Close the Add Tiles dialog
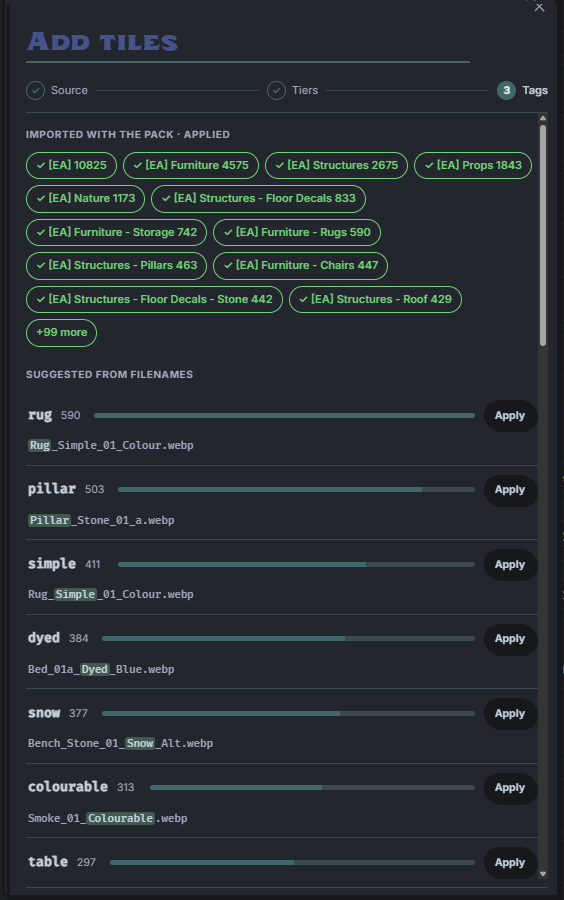564x900 pixels. pyautogui.click(x=539, y=7)
